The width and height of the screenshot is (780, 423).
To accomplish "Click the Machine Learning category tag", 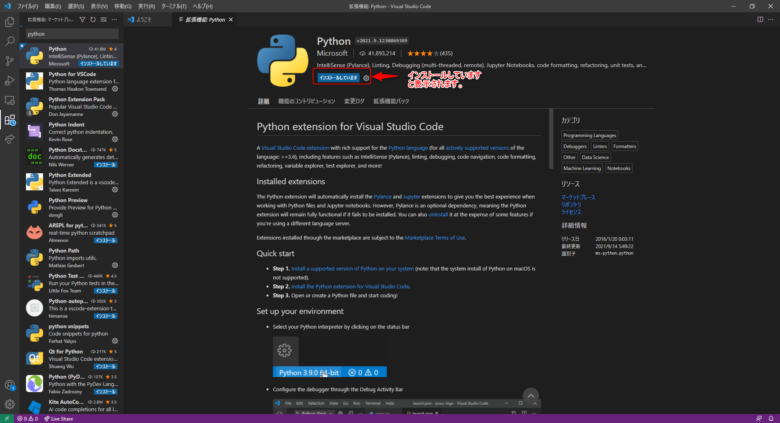I will click(582, 168).
